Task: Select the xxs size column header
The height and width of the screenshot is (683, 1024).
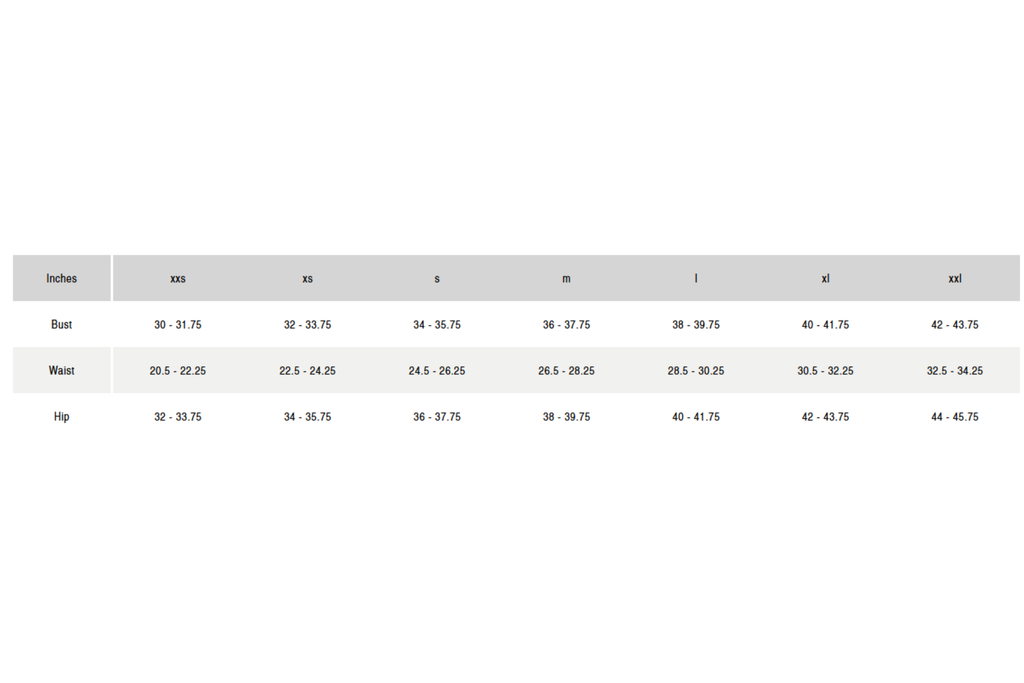Action: coord(178,279)
